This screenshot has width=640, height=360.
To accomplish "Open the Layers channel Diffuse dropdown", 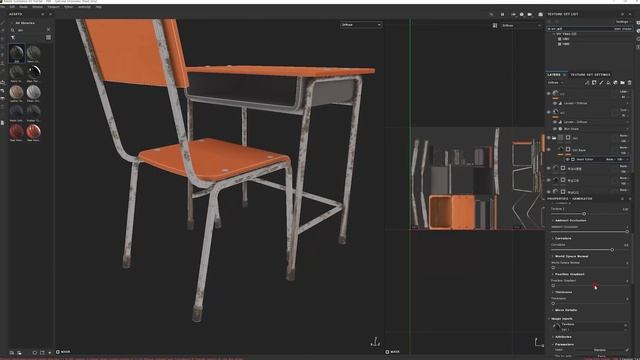I will pyautogui.click(x=556, y=83).
